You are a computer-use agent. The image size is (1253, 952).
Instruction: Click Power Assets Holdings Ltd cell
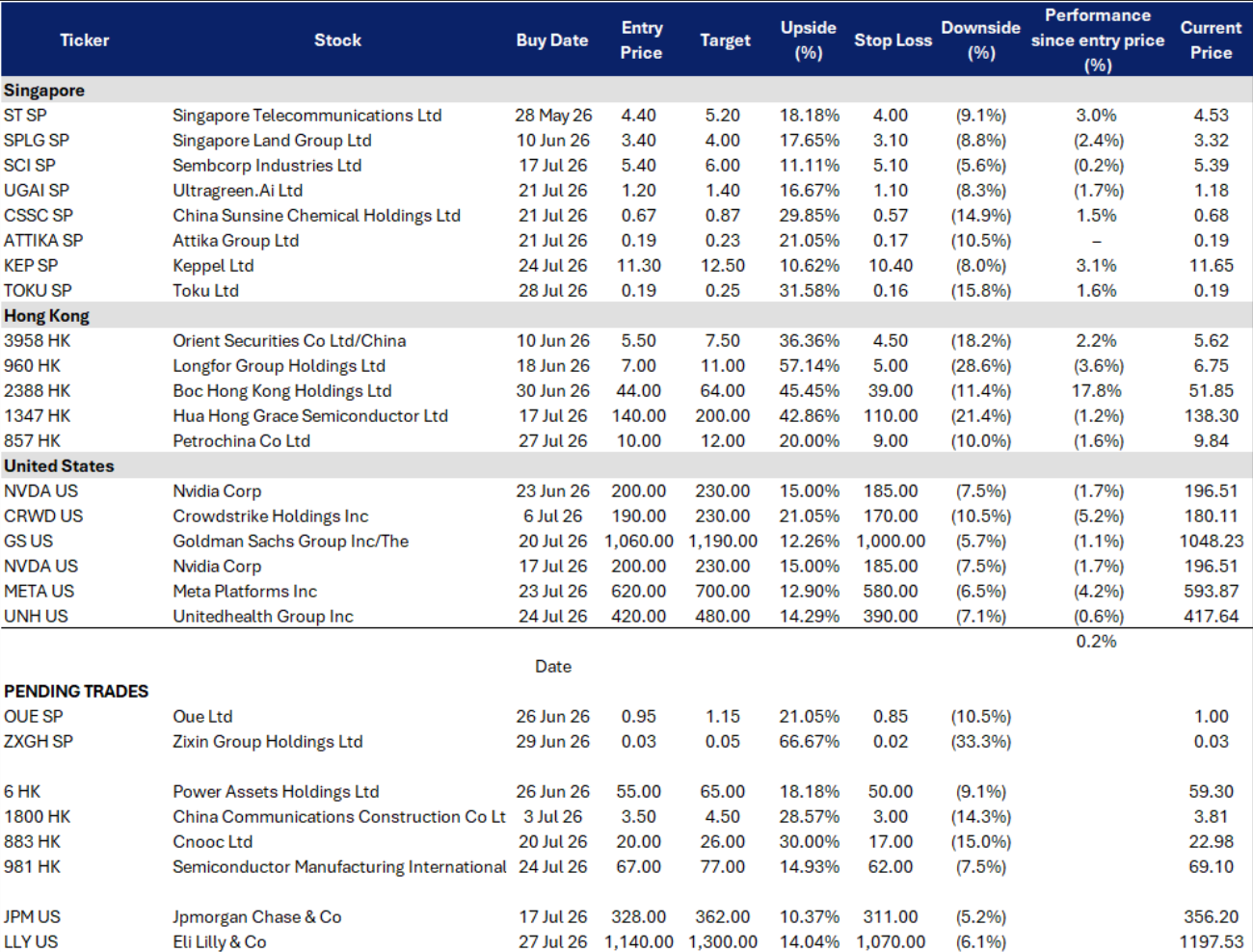tap(276, 792)
